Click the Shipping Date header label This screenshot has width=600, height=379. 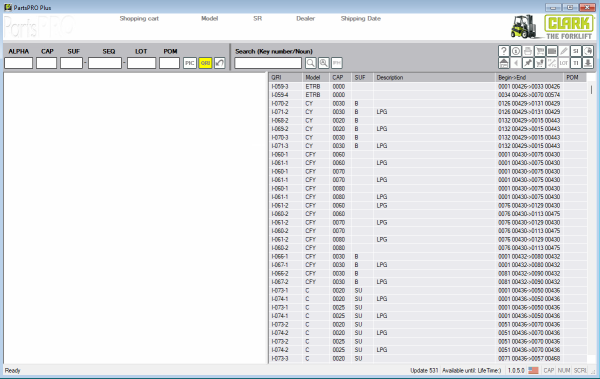tap(360, 18)
